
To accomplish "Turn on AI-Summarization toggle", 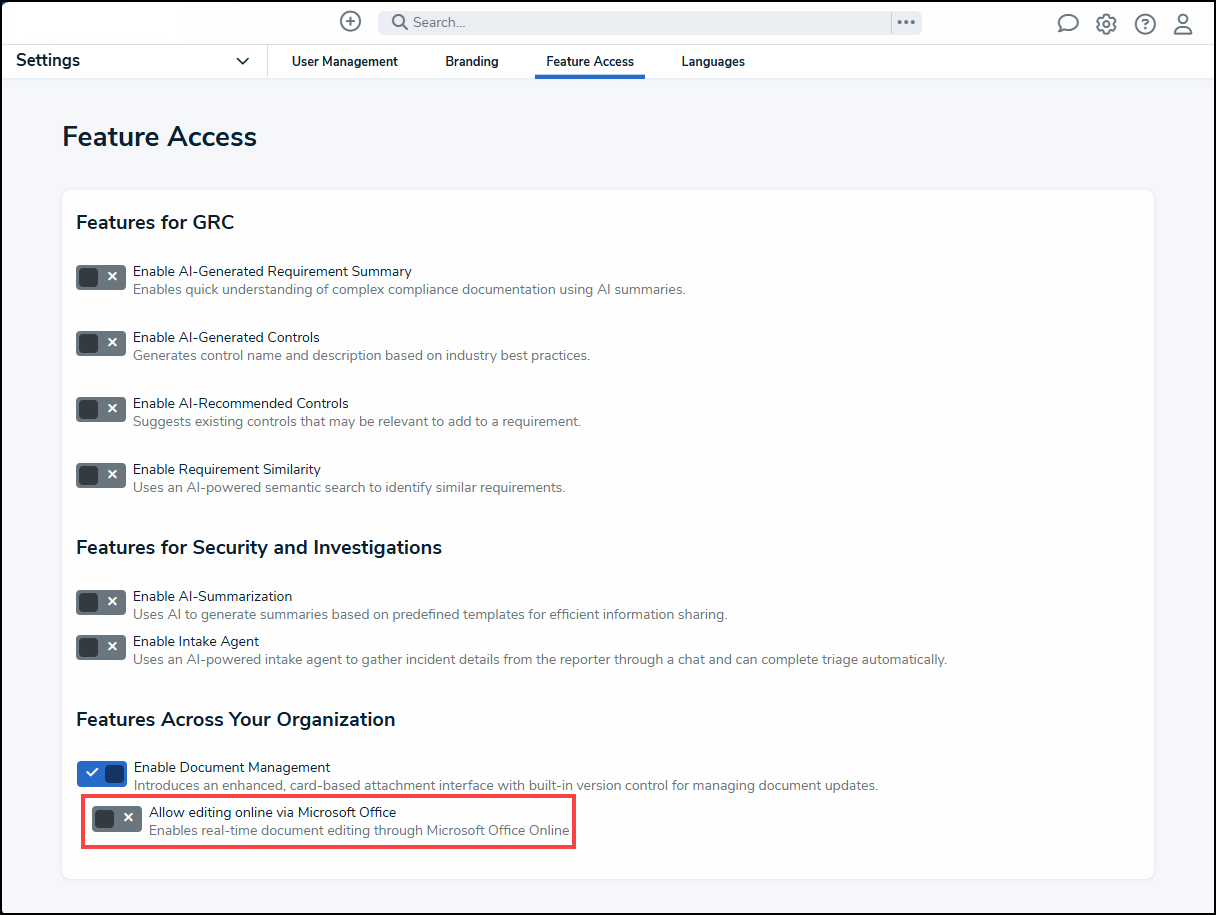I will [x=101, y=602].
